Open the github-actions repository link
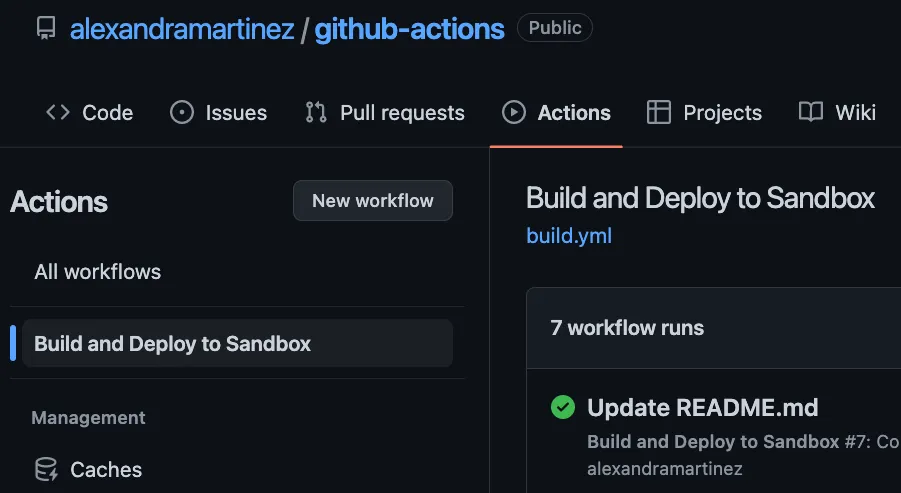This screenshot has height=493, width=901. (410, 29)
